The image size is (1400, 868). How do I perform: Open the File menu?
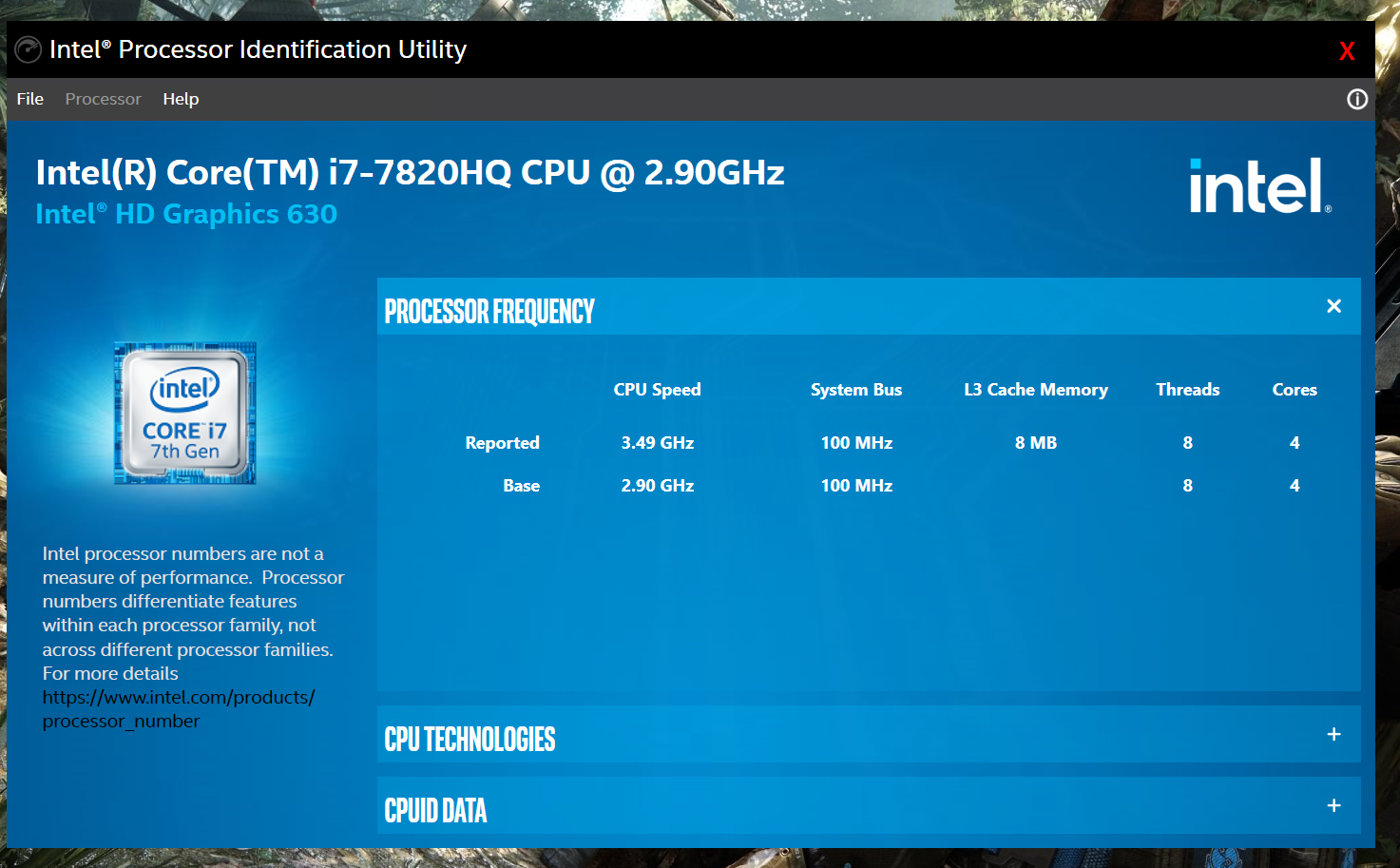pyautogui.click(x=30, y=99)
